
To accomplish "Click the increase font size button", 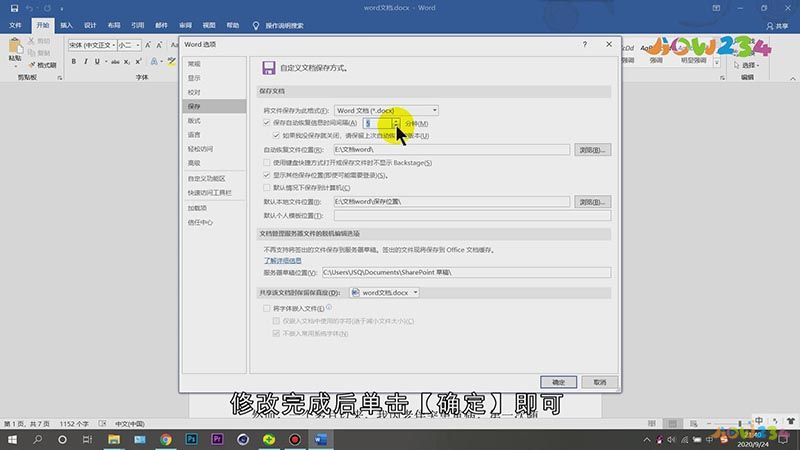I will 148,45.
